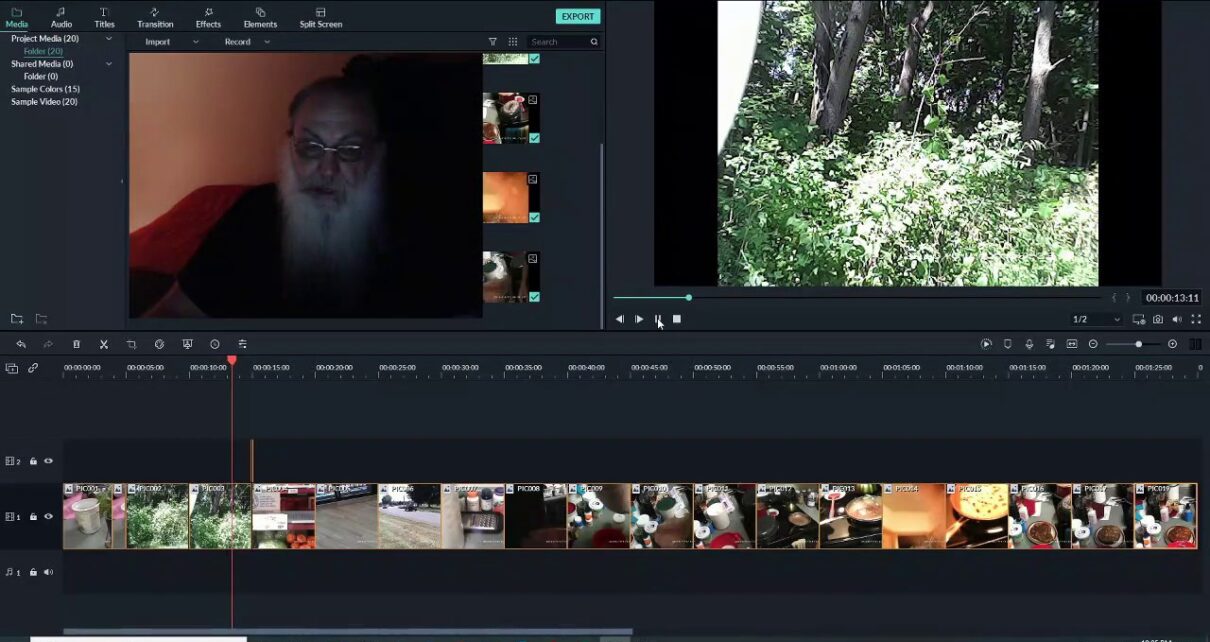Click the Undo arrow in timeline toolbar
The width and height of the screenshot is (1210, 642).
tap(21, 344)
